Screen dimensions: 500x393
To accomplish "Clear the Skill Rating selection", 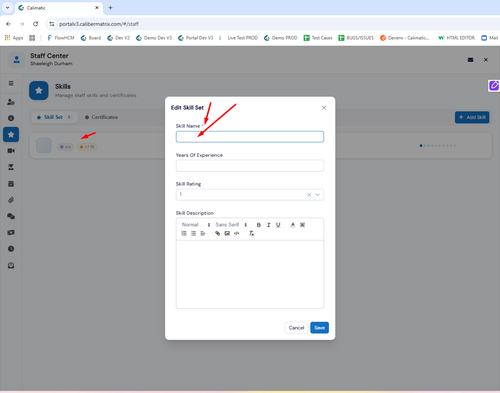I will (309, 195).
